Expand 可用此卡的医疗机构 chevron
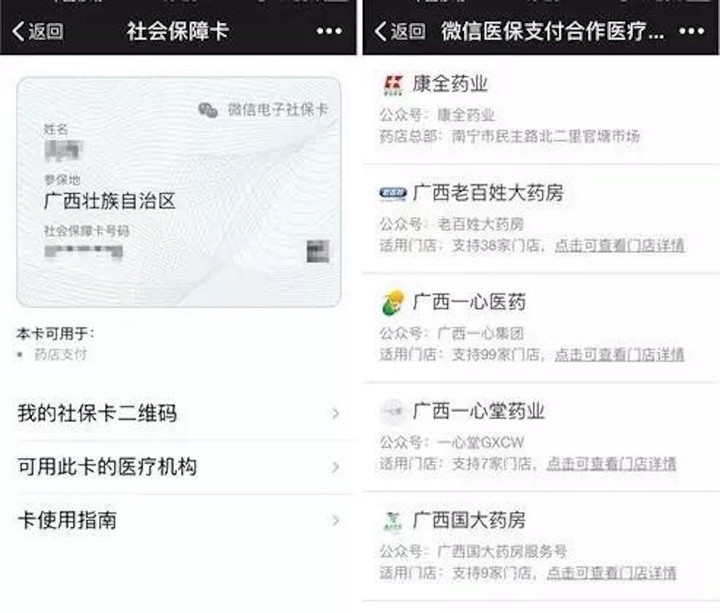This screenshot has height=613, width=720. pos(336,467)
